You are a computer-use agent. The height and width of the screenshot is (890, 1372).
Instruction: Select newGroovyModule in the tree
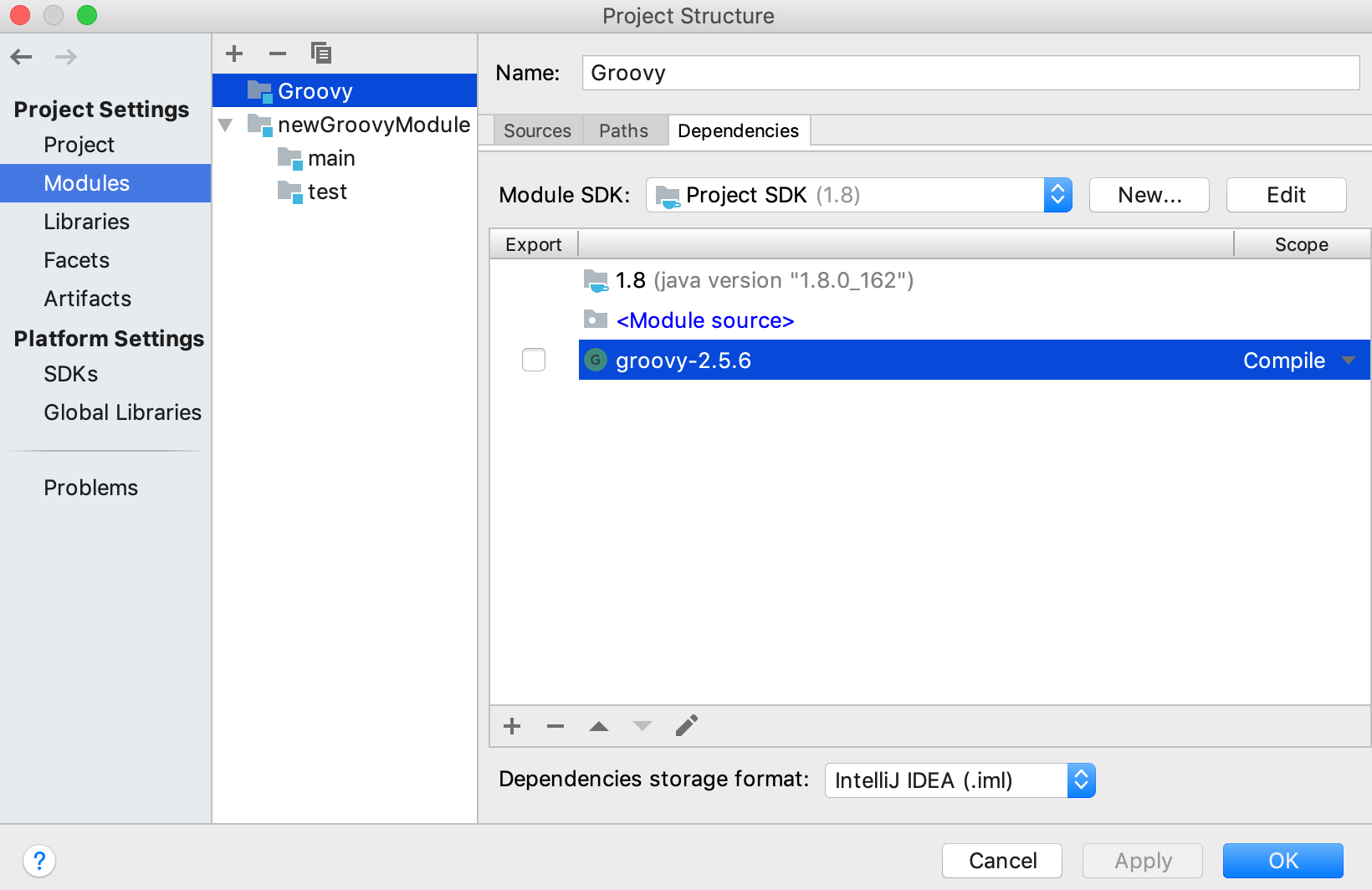345,125
